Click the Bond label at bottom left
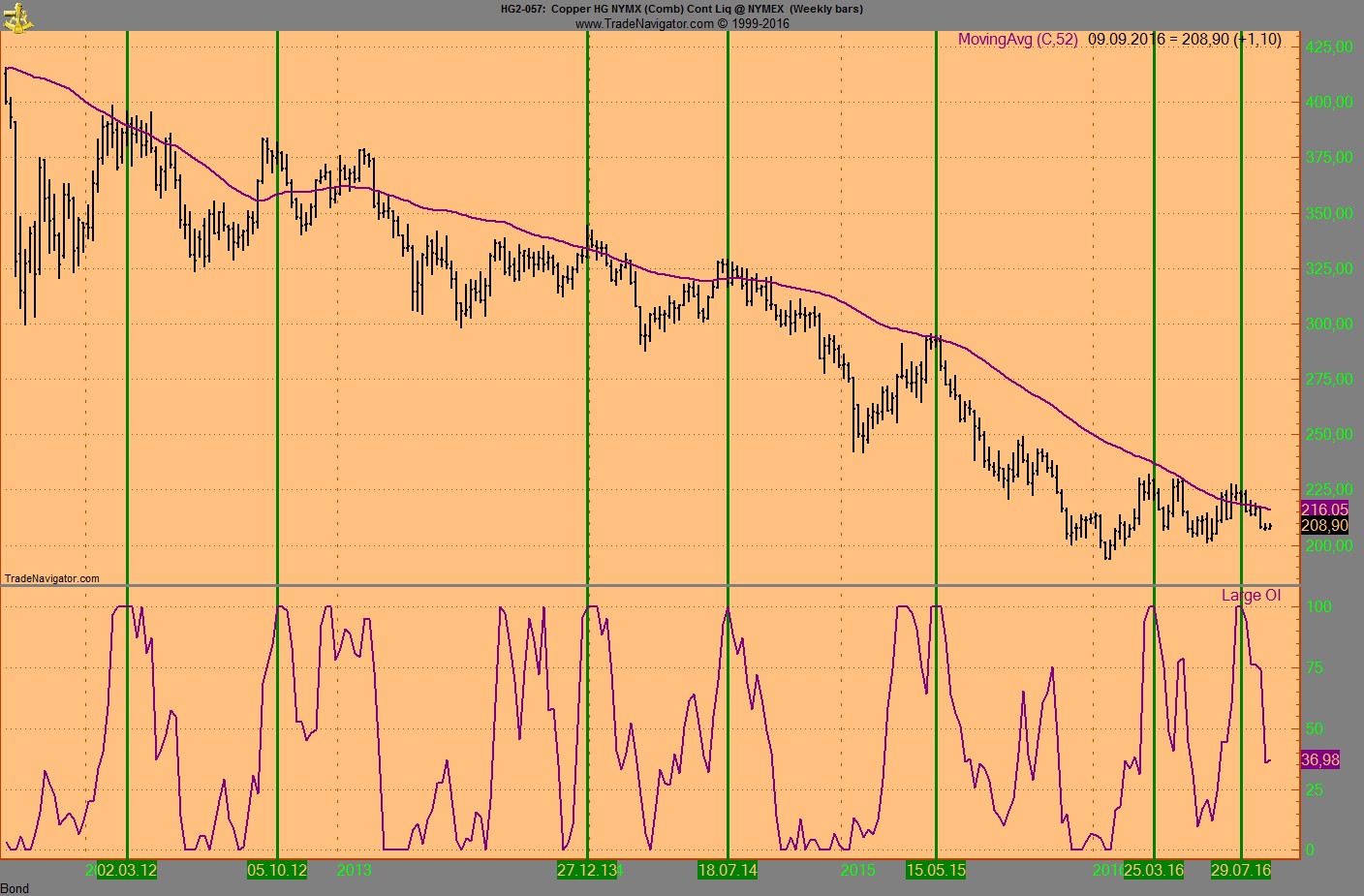The width and height of the screenshot is (1364, 896). click(x=15, y=888)
